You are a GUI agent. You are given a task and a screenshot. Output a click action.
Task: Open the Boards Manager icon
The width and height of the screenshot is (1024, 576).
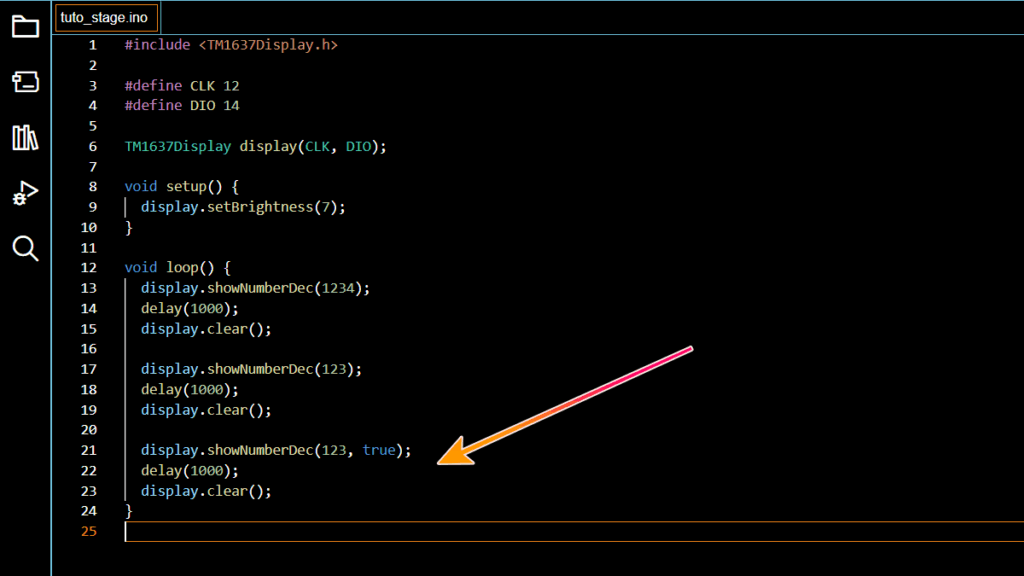click(25, 82)
